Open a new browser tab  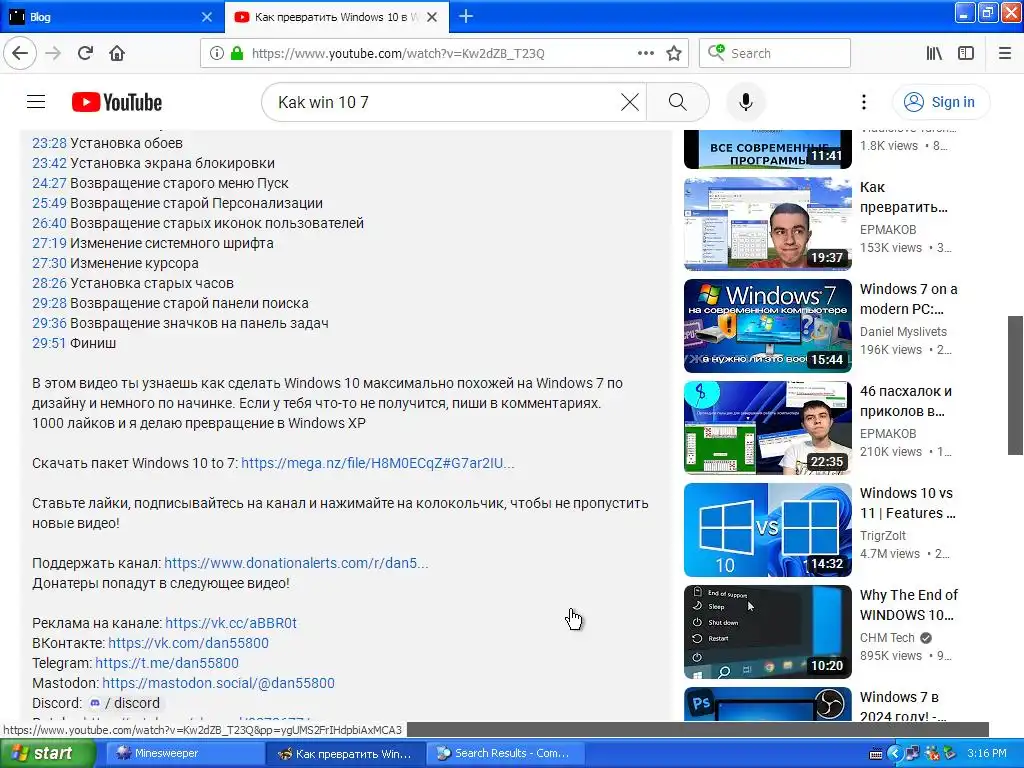(x=466, y=16)
